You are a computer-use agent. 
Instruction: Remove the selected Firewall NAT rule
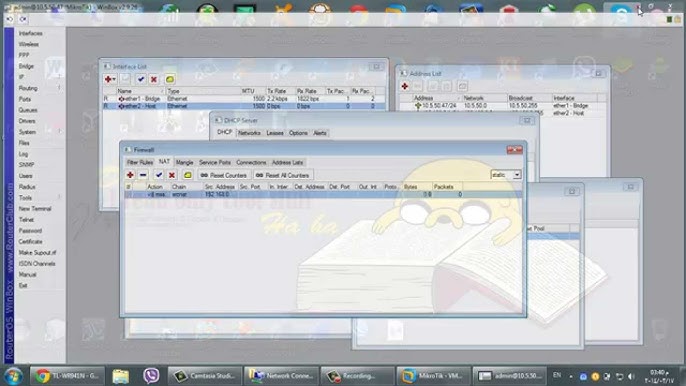tap(143, 175)
